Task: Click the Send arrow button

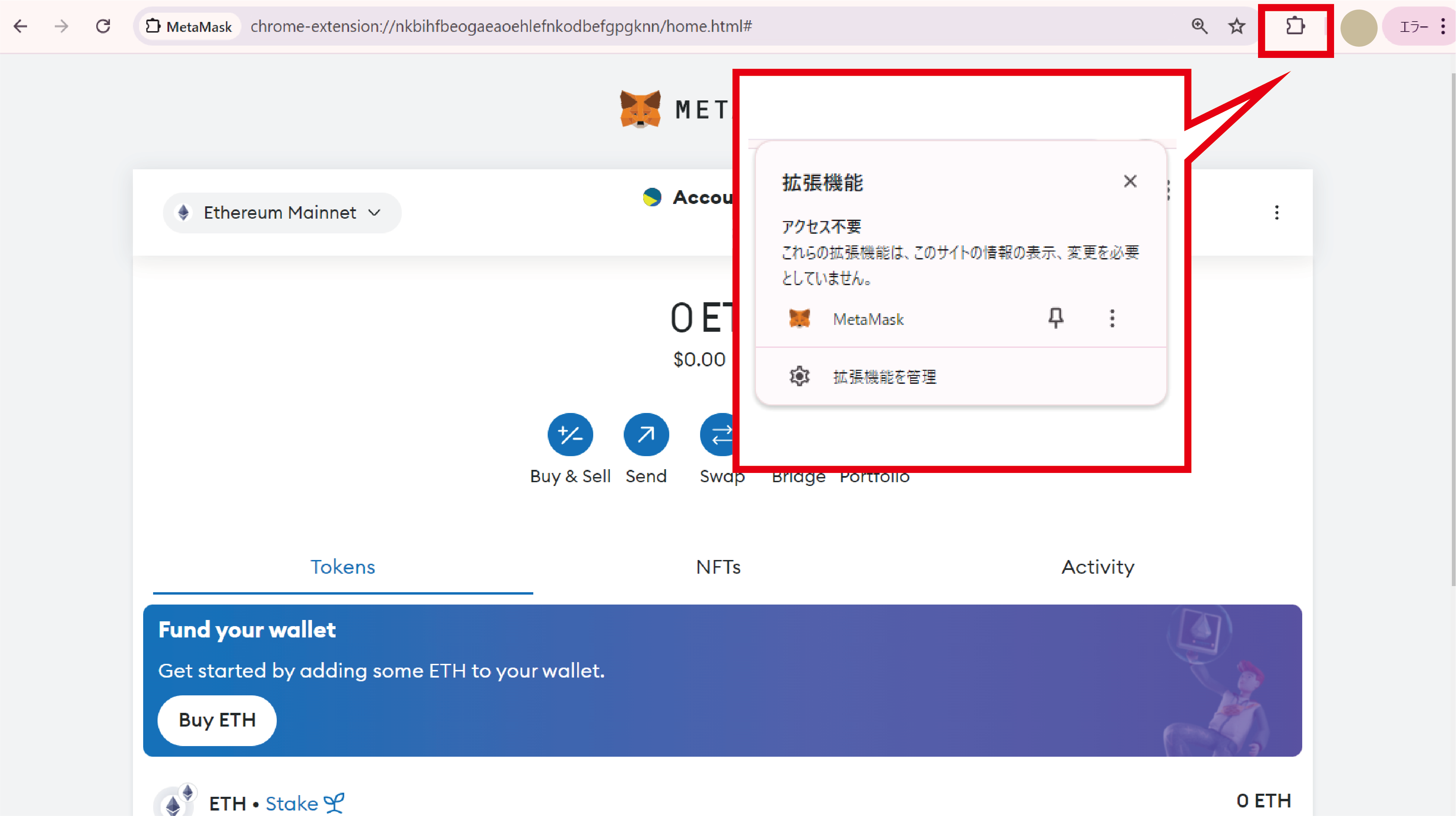Action: 646,434
